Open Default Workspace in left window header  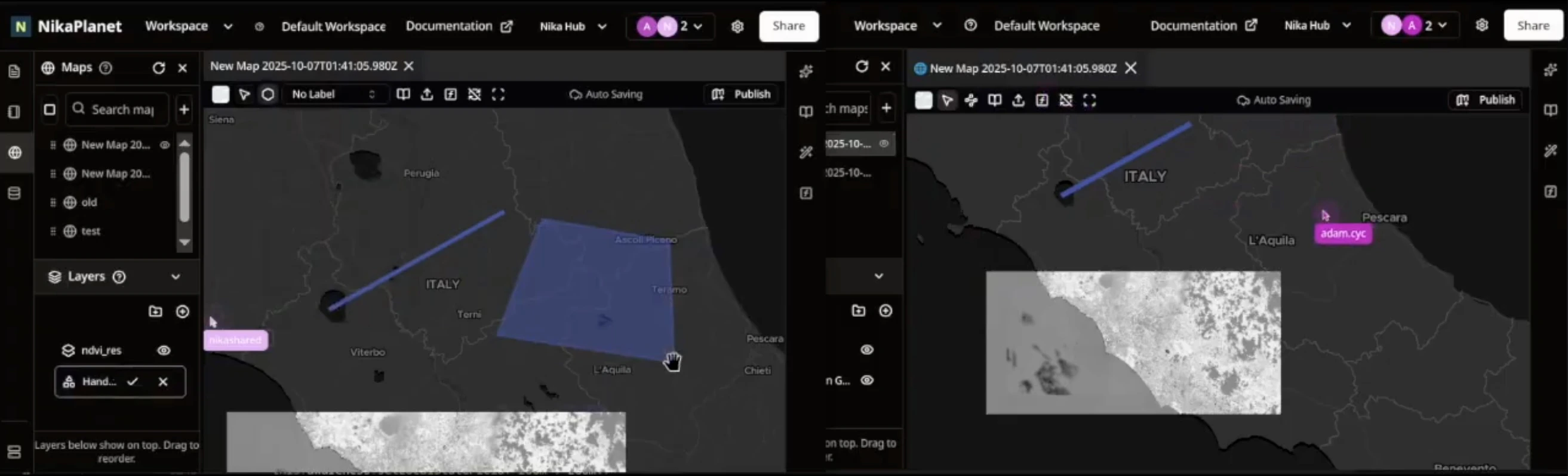pos(333,26)
